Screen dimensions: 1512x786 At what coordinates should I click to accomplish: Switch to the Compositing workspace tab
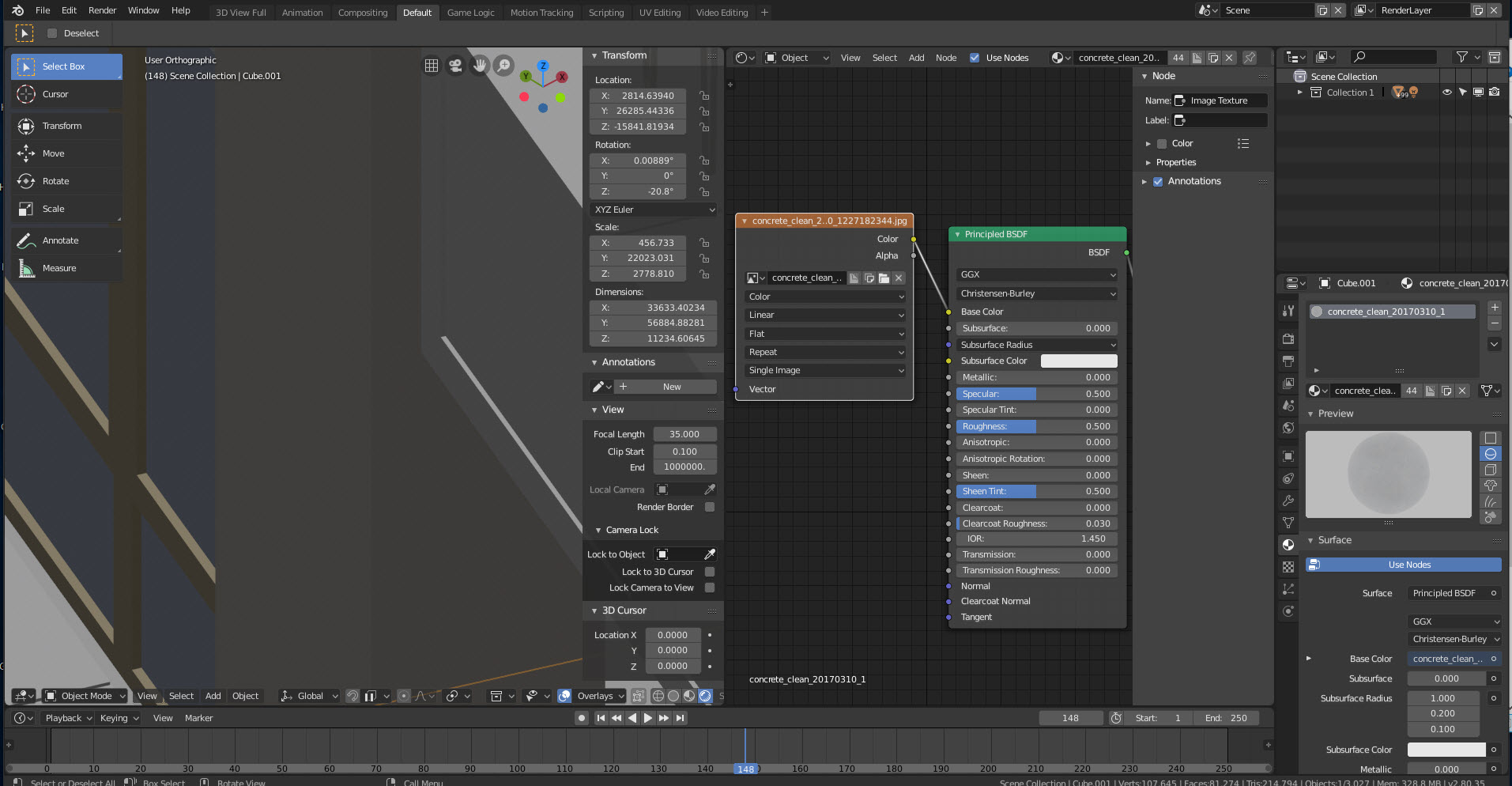(x=363, y=12)
